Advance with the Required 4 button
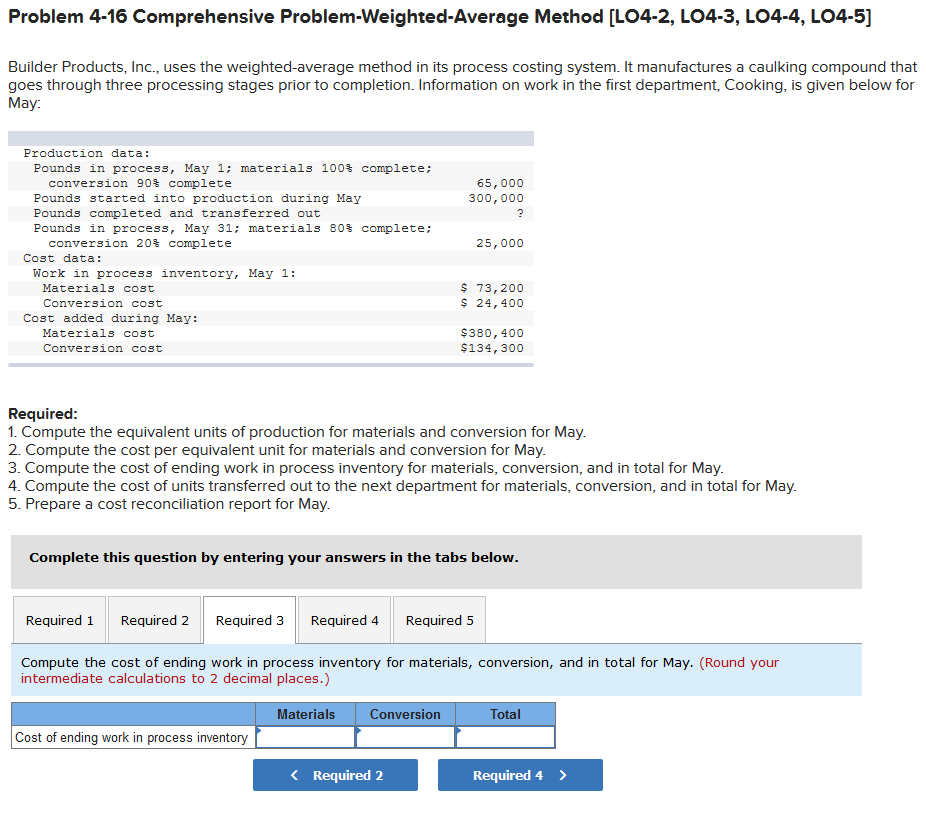This screenshot has width=926, height=814. tap(520, 775)
